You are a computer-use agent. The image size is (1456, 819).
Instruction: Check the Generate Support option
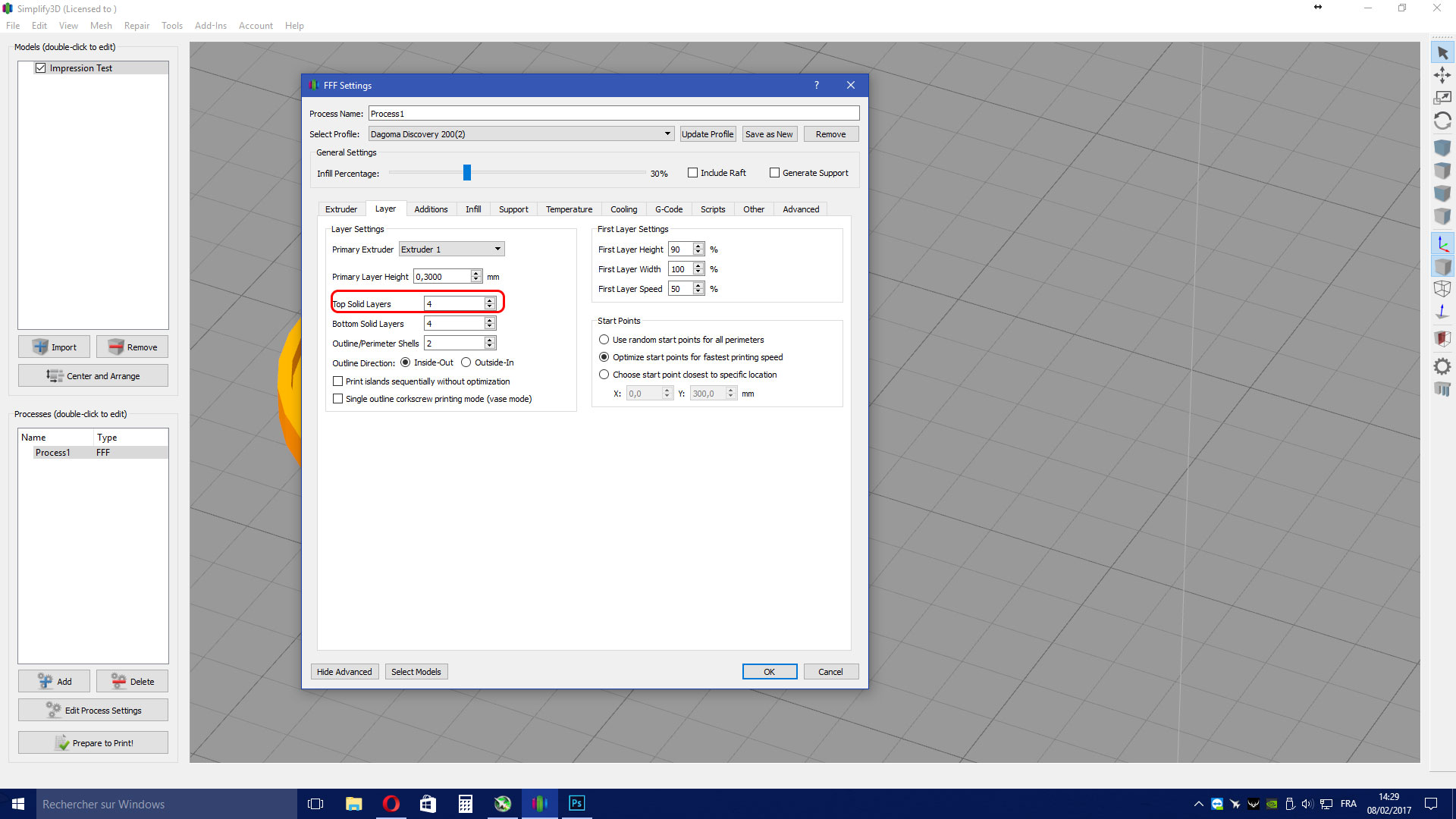click(774, 173)
